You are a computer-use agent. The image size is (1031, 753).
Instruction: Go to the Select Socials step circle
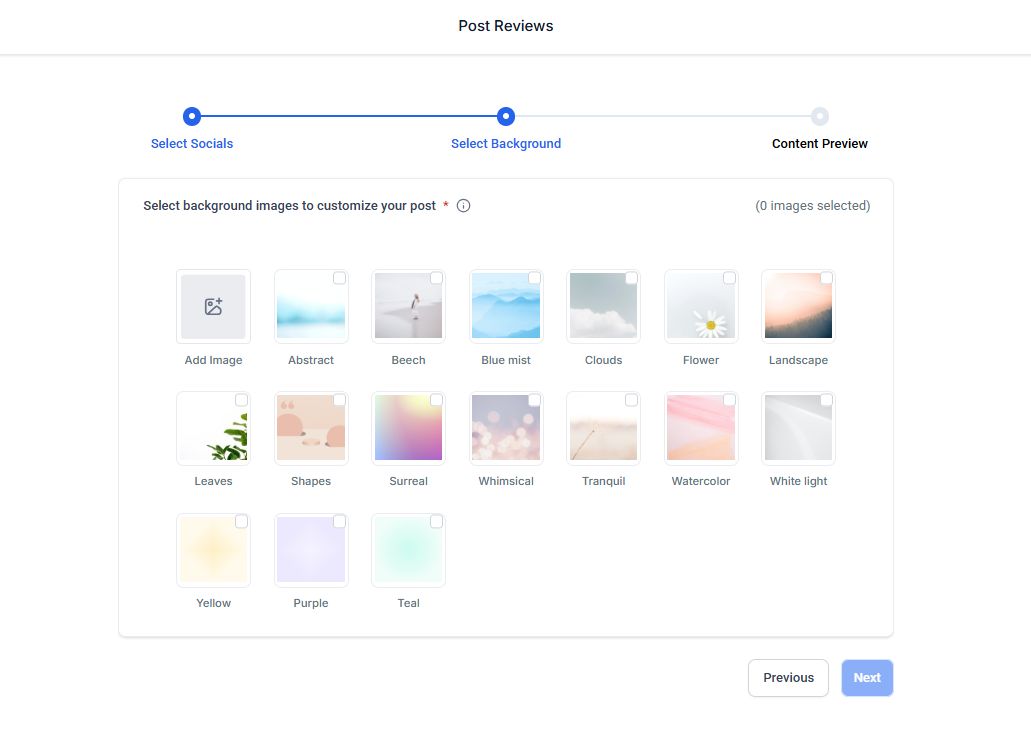(192, 116)
